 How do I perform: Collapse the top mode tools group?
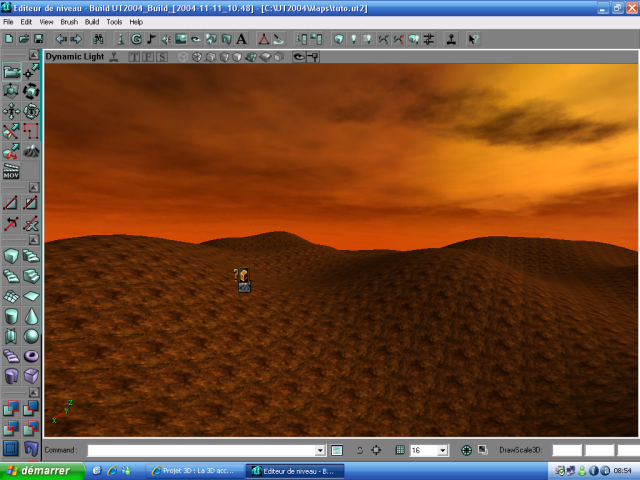tap(34, 55)
